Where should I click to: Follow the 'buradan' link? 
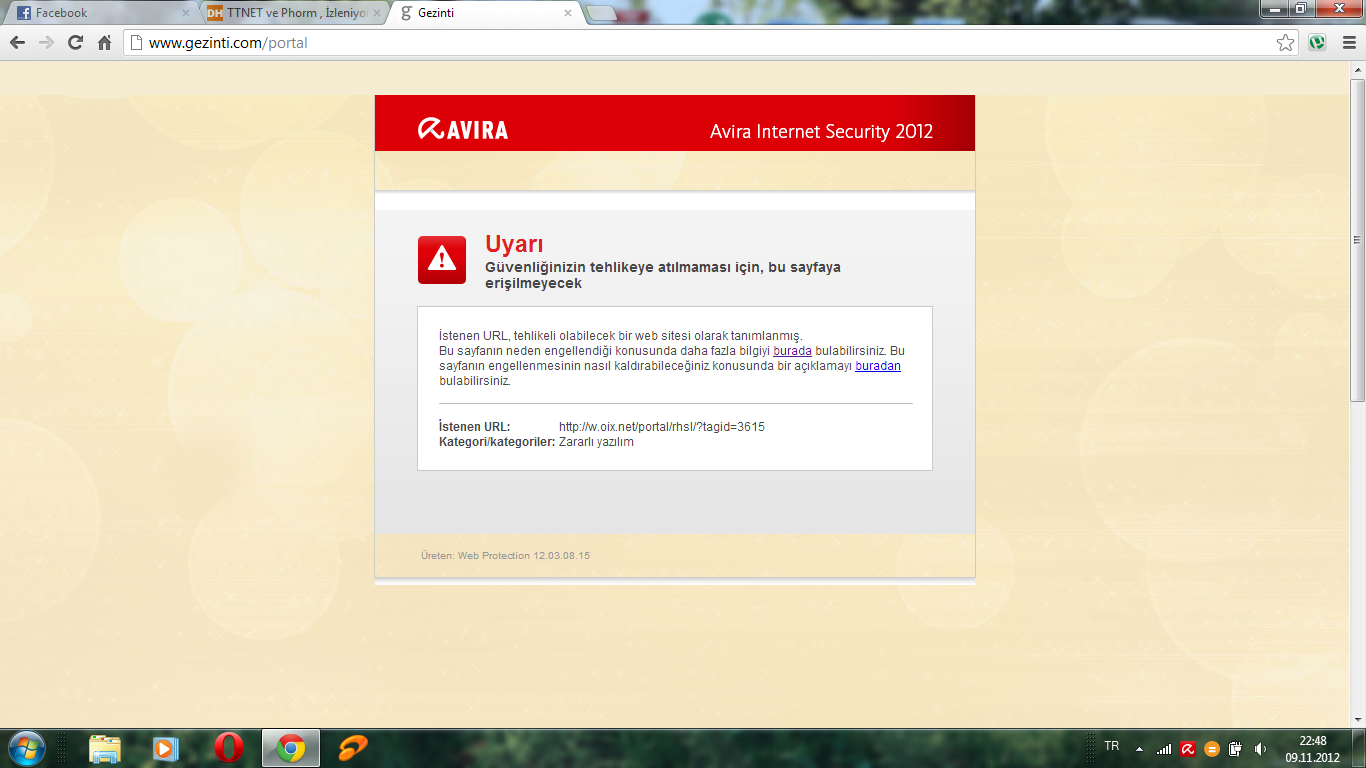878,366
